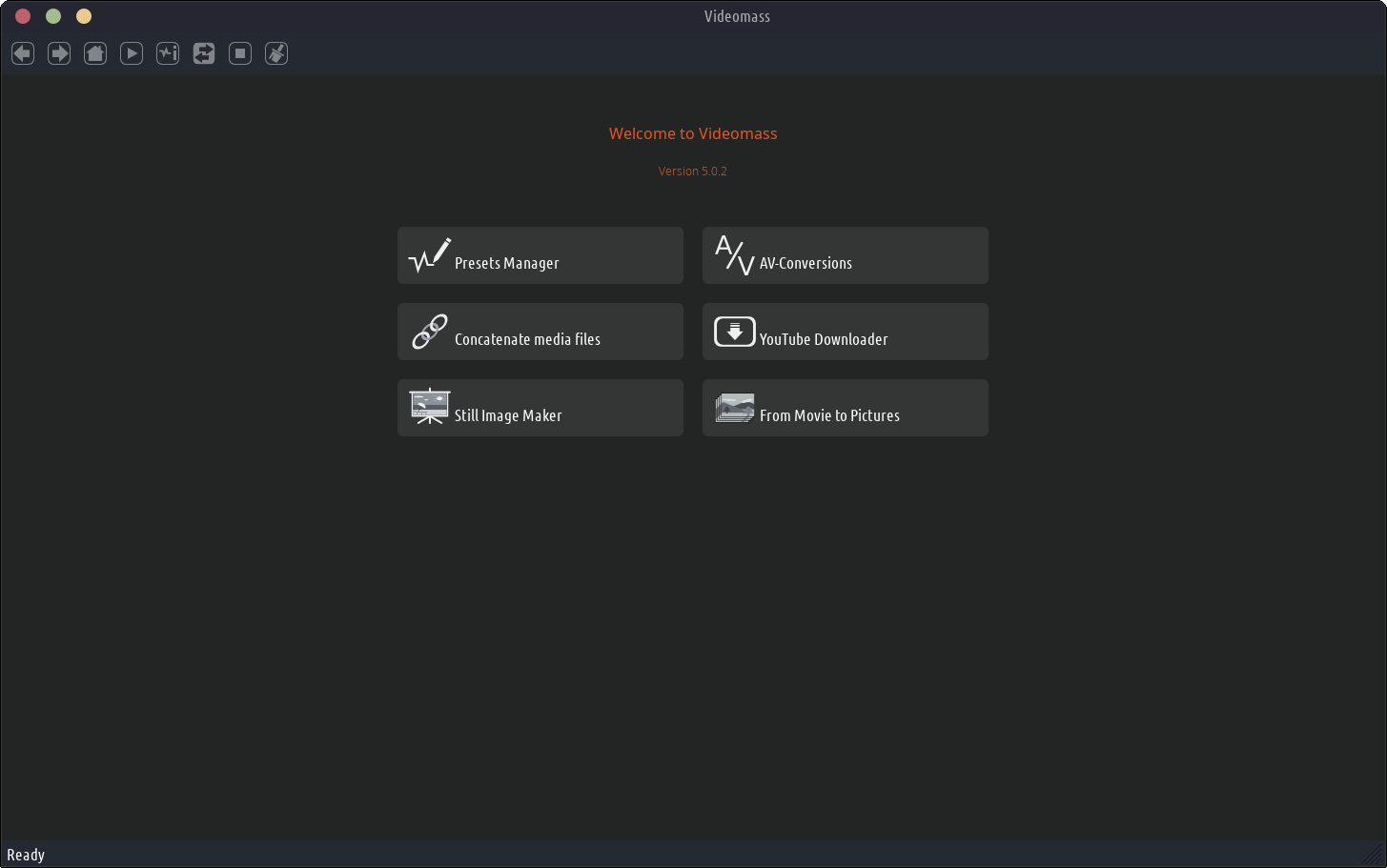This screenshot has height=868, width=1387.
Task: Click the Forward arrow toolbar icon
Action: click(59, 53)
